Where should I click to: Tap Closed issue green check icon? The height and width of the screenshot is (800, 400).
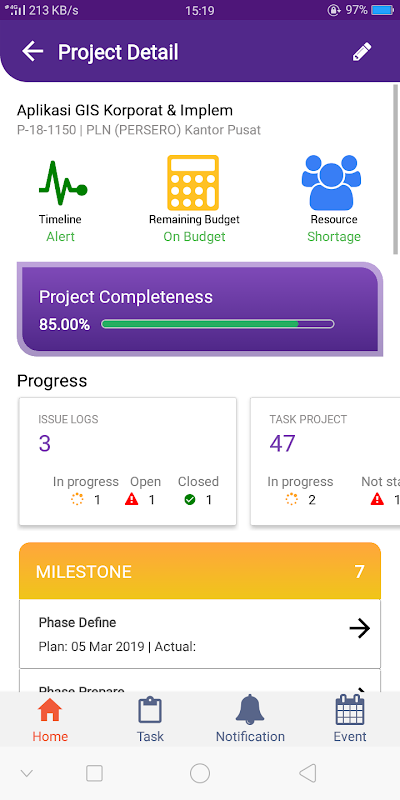(x=190, y=499)
